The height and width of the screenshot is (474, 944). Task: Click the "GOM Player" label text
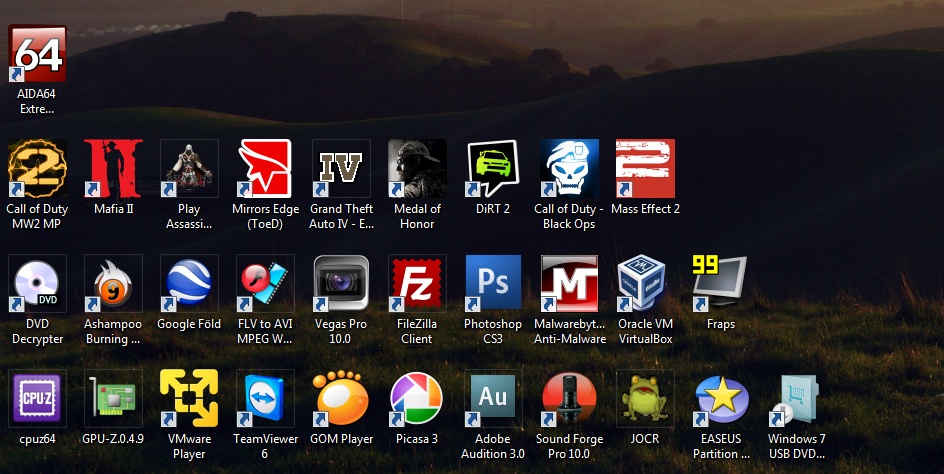click(x=341, y=439)
